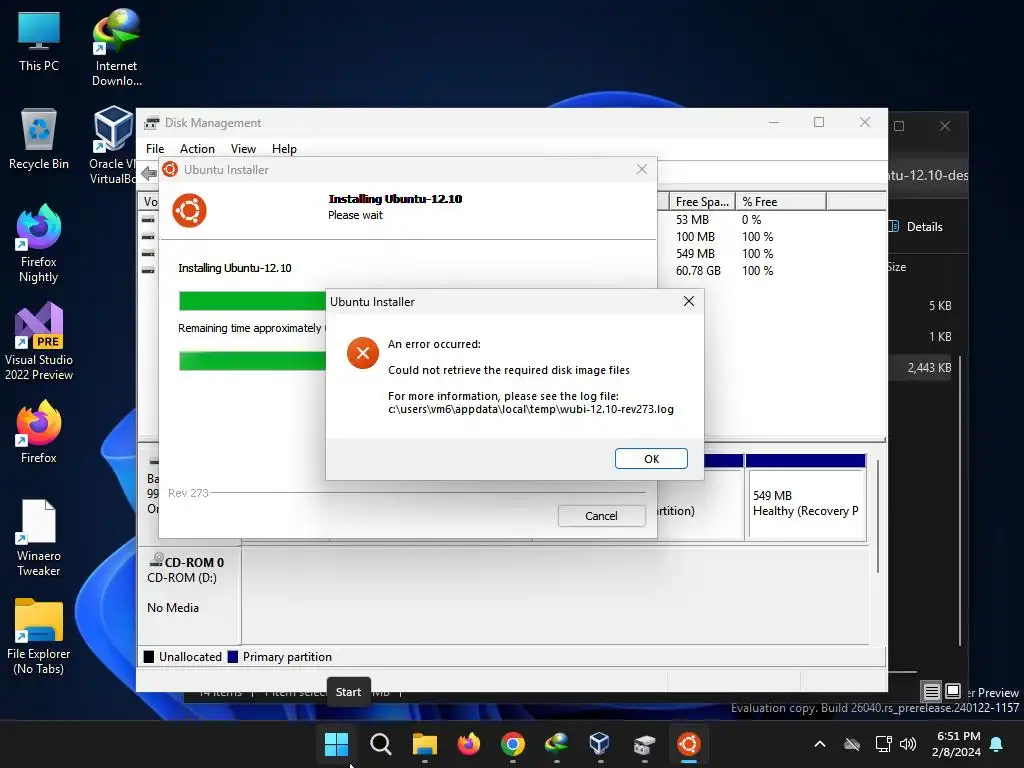Click the network icon in system tray
The width and height of the screenshot is (1024, 768).
click(x=883, y=744)
